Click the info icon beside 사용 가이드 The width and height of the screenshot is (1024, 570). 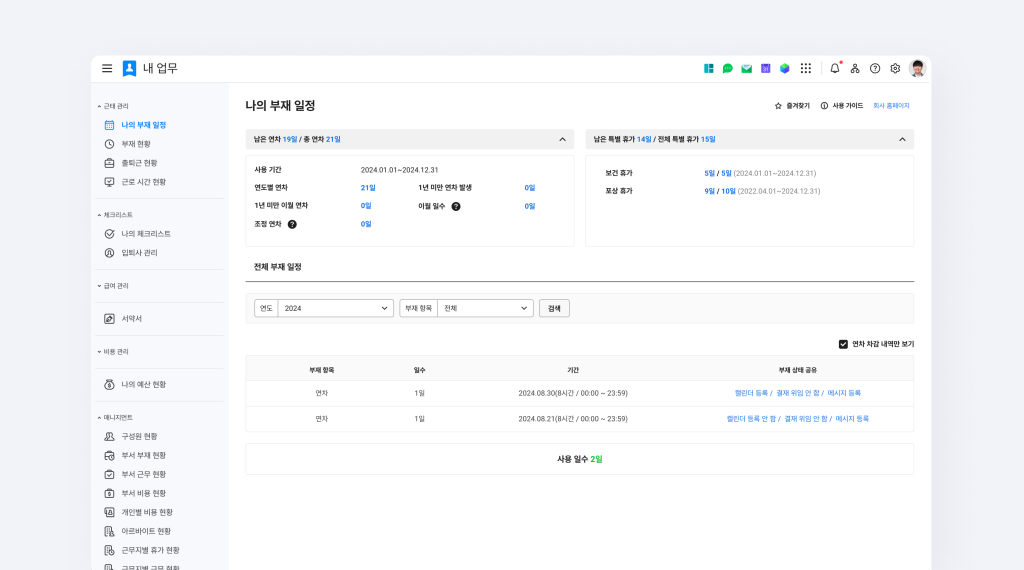(824, 106)
